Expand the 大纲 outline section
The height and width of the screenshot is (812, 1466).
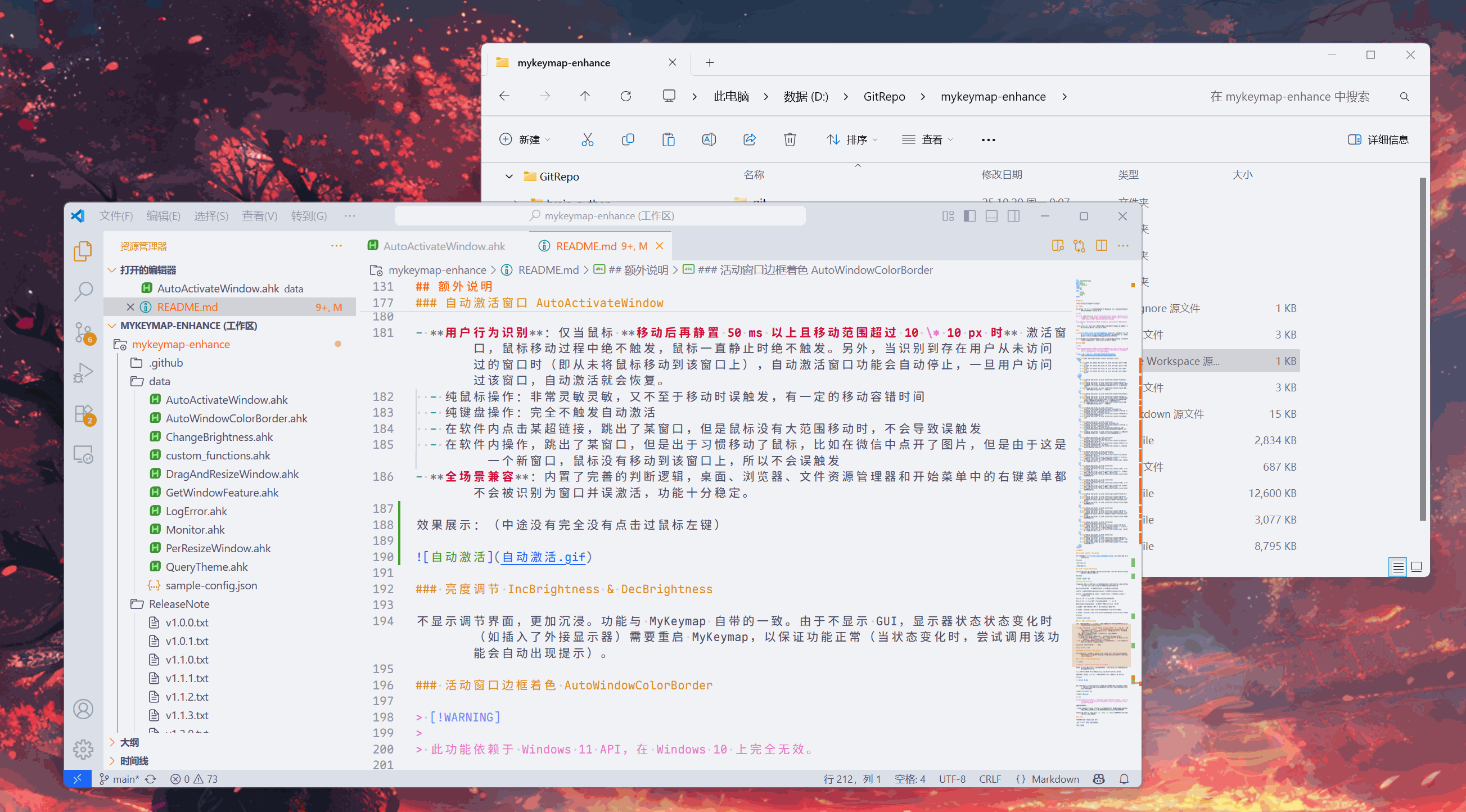pos(129,742)
